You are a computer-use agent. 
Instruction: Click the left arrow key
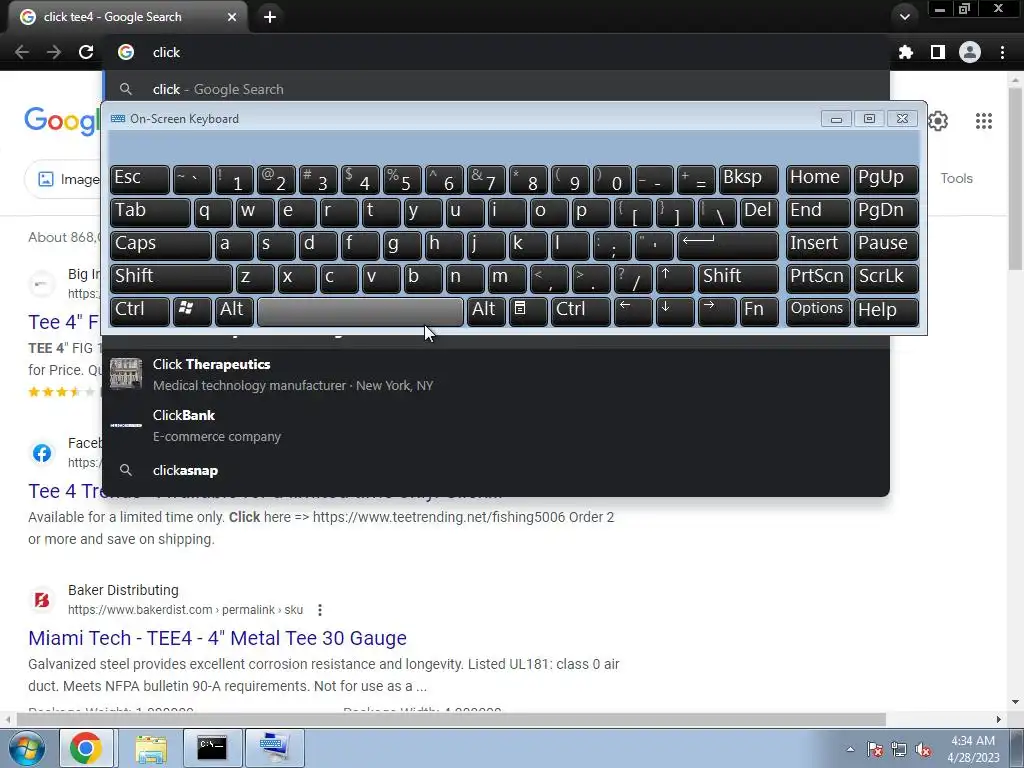(x=633, y=311)
